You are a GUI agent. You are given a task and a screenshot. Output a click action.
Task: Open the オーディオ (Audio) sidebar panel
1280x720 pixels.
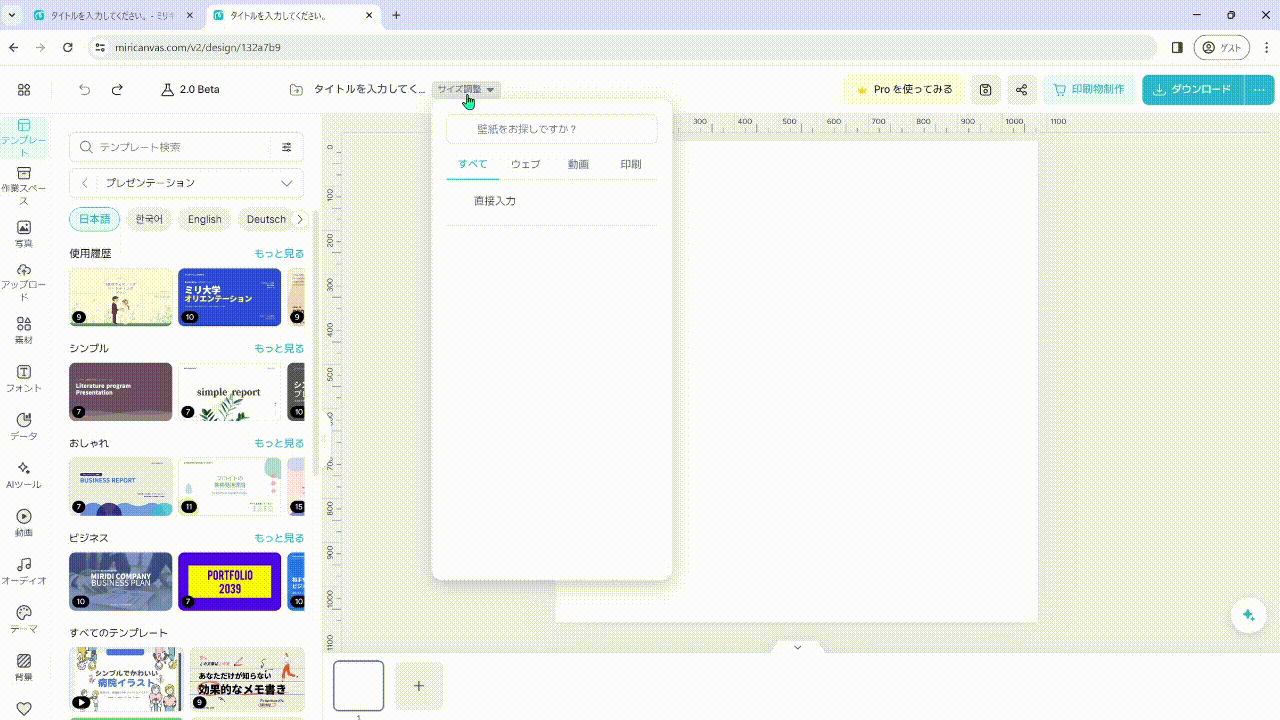(x=24, y=570)
